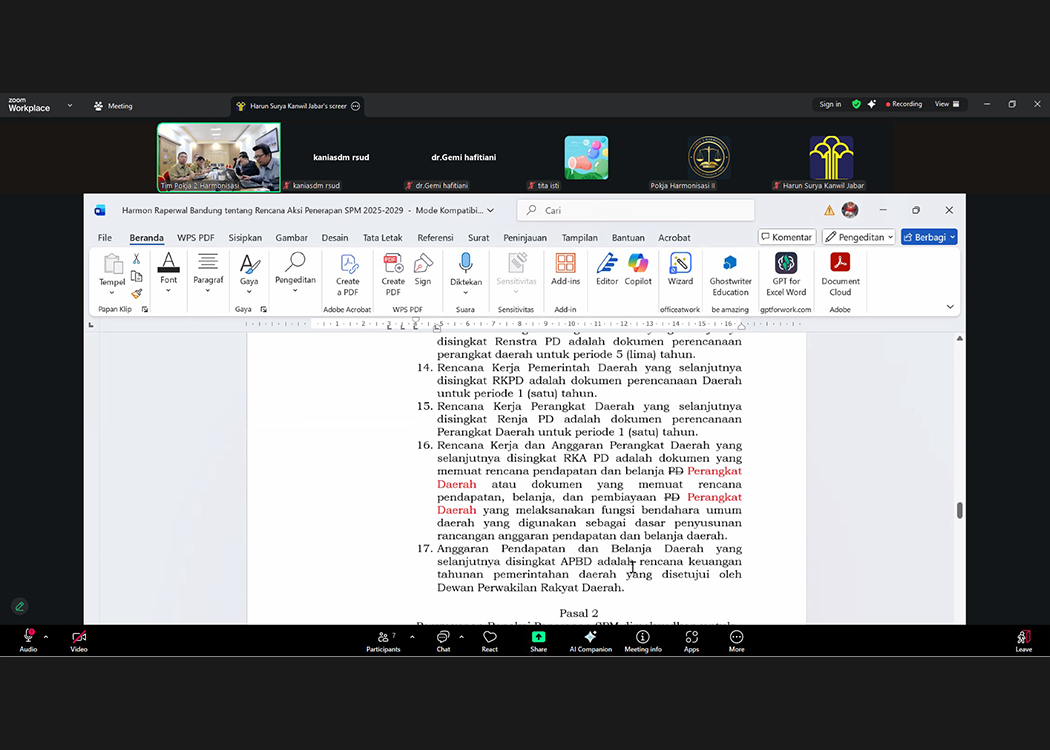The image size is (1050, 750).
Task: Click the Komentar button
Action: (787, 237)
